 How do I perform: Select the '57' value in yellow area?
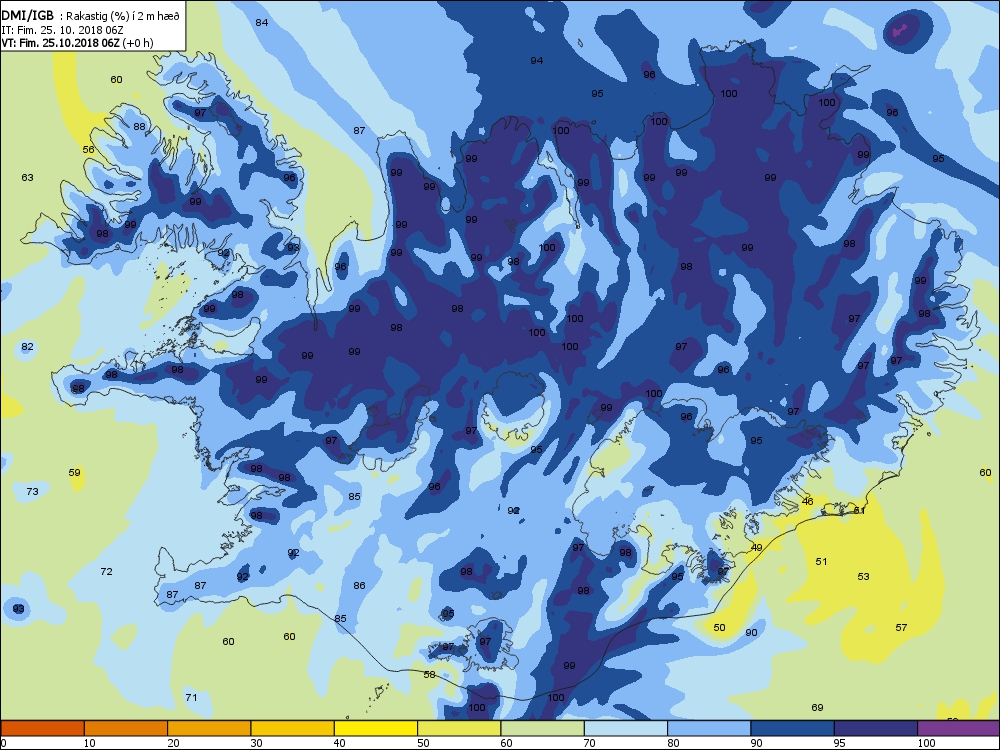click(x=901, y=628)
